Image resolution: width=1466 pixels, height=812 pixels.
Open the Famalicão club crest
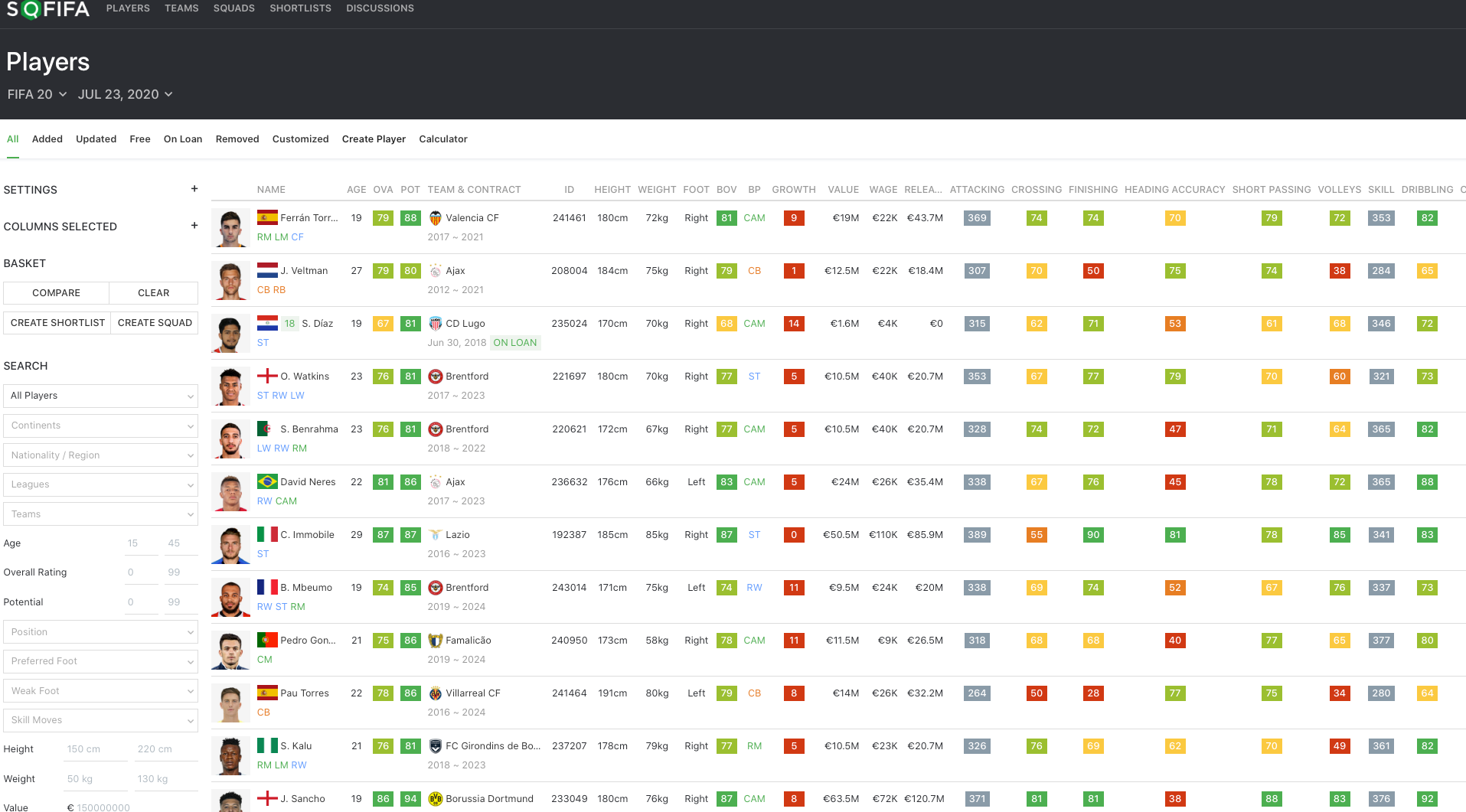click(x=435, y=641)
